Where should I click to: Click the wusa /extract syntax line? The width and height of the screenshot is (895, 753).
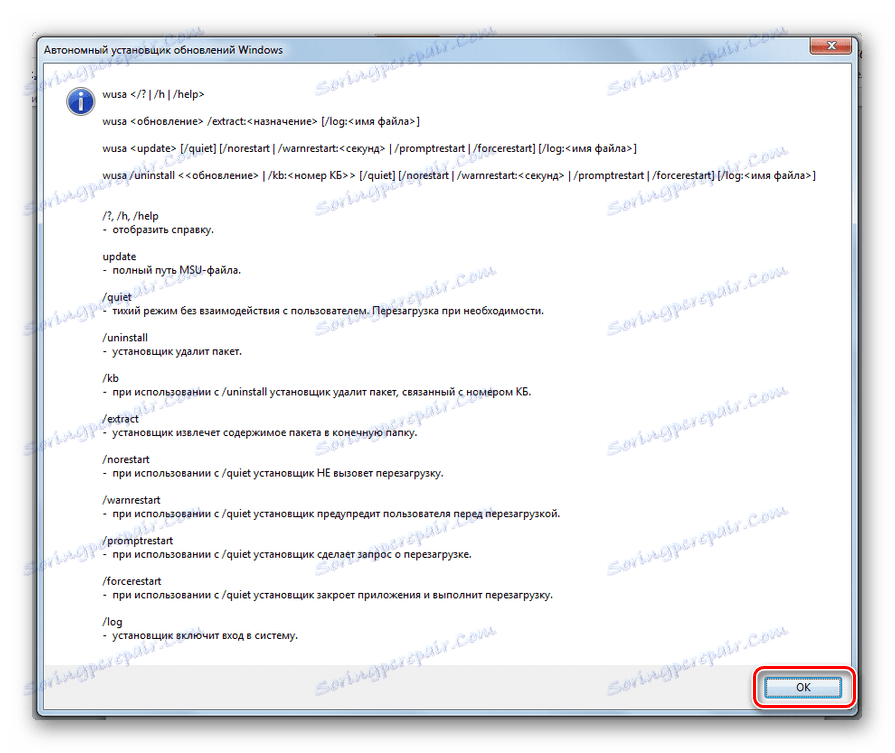point(261,121)
